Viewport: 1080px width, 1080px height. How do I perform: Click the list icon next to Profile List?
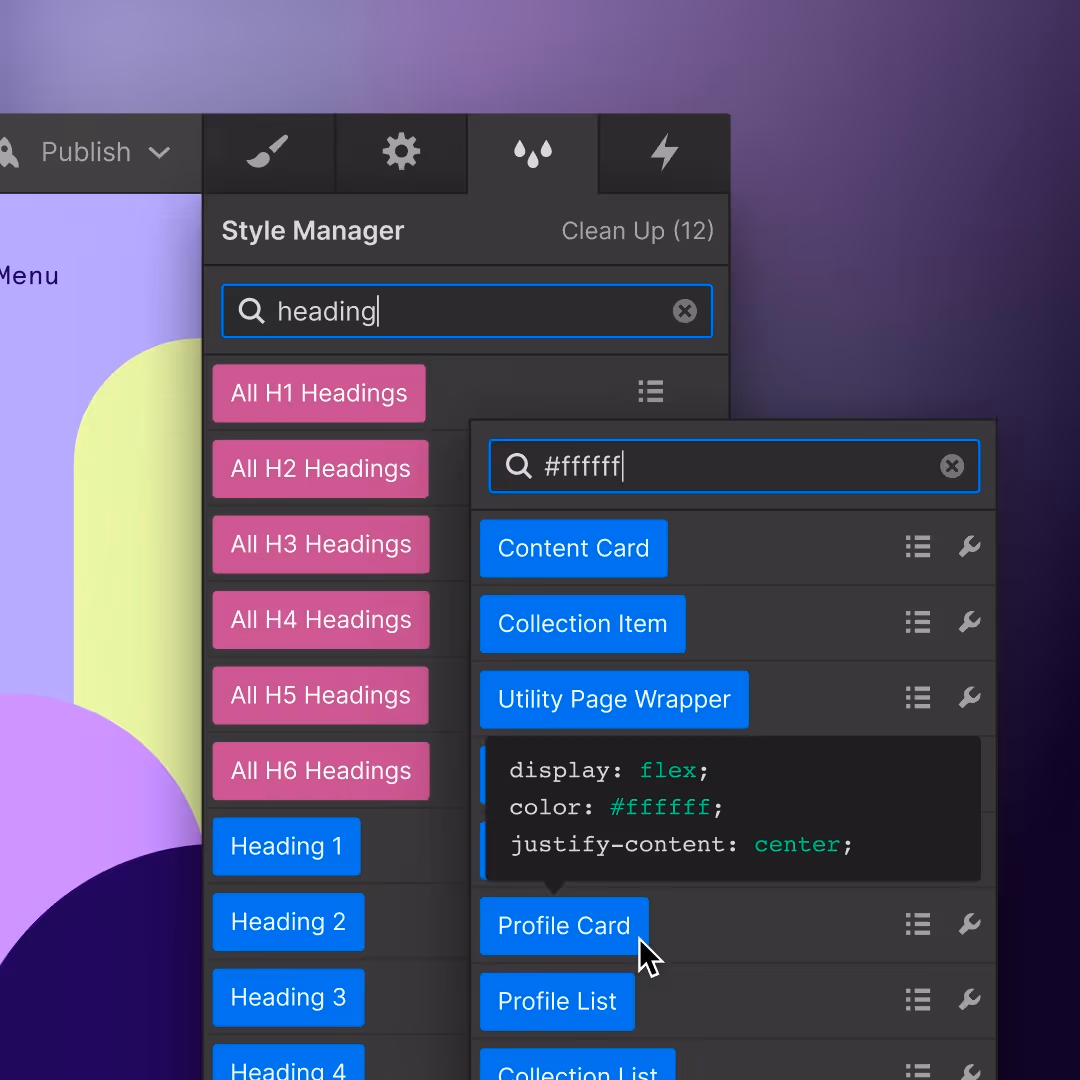point(917,1000)
